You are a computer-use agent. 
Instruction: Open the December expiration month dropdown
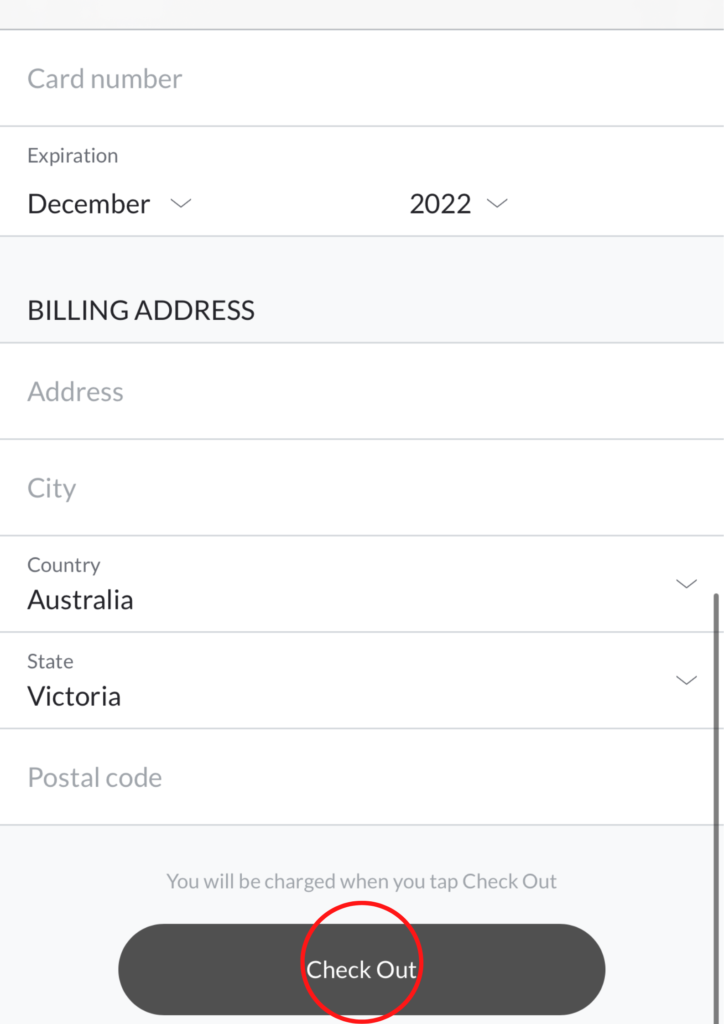90,204
